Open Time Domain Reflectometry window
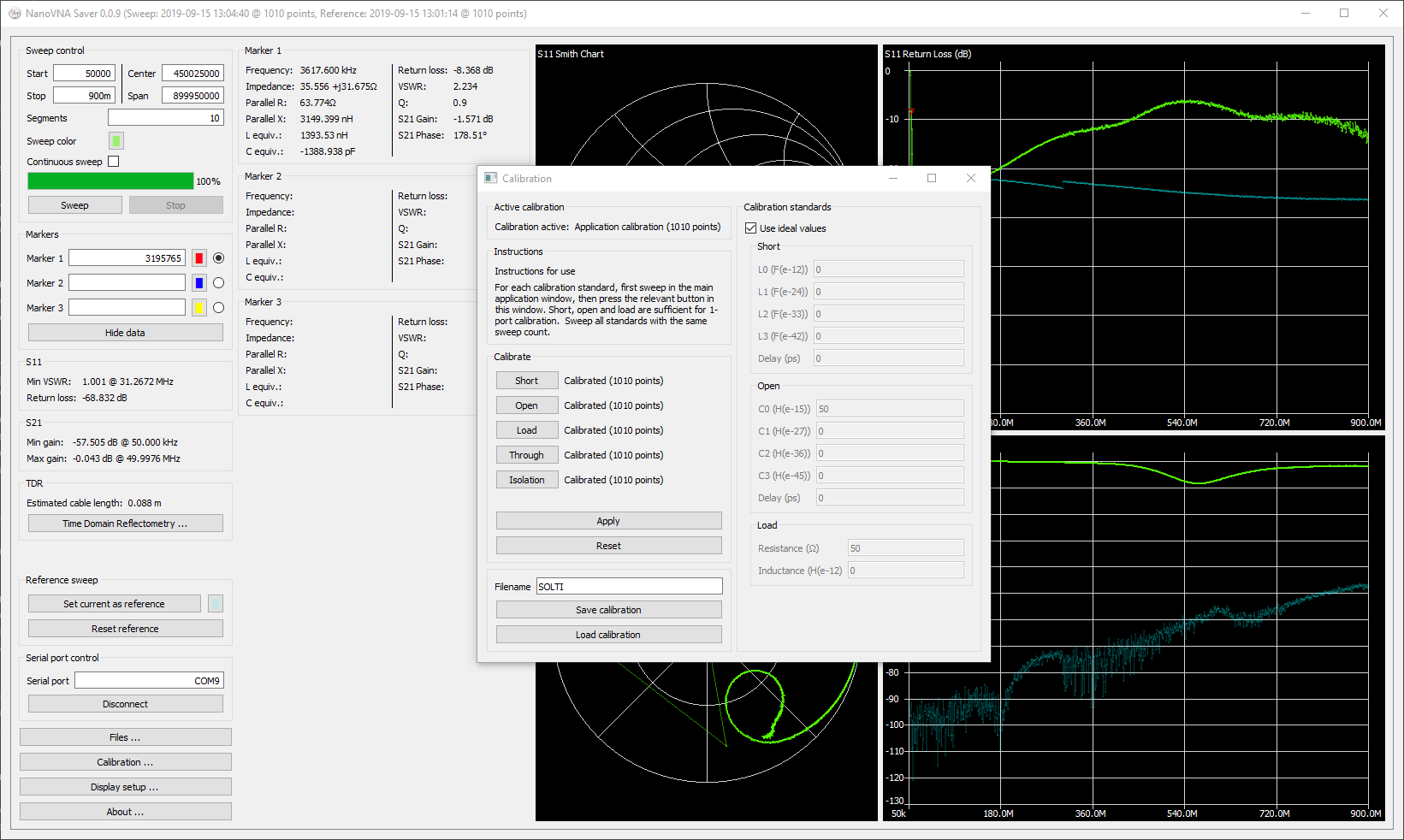 tap(125, 524)
